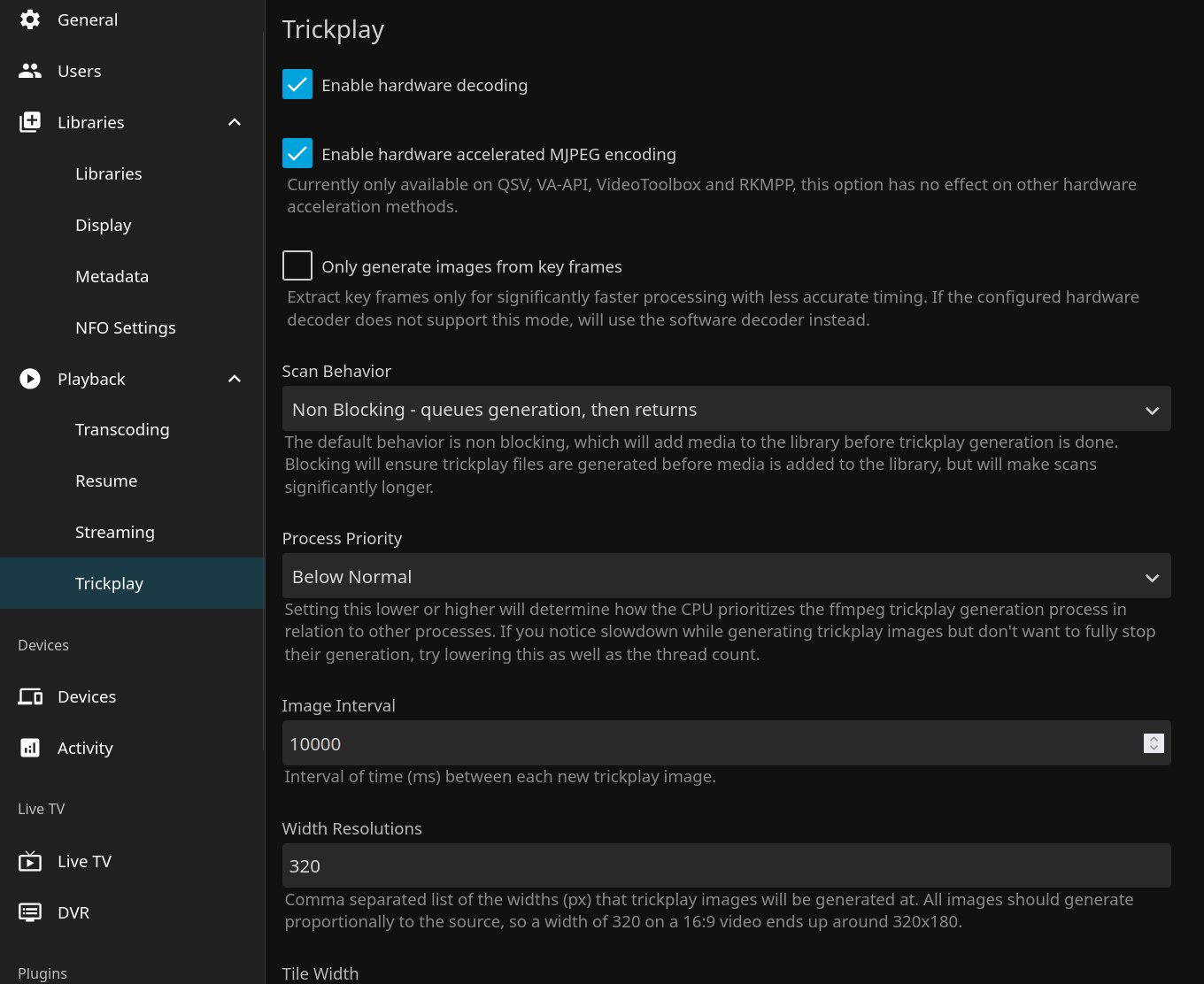
Task: Go to the Transcoding settings page
Action: click(x=122, y=429)
